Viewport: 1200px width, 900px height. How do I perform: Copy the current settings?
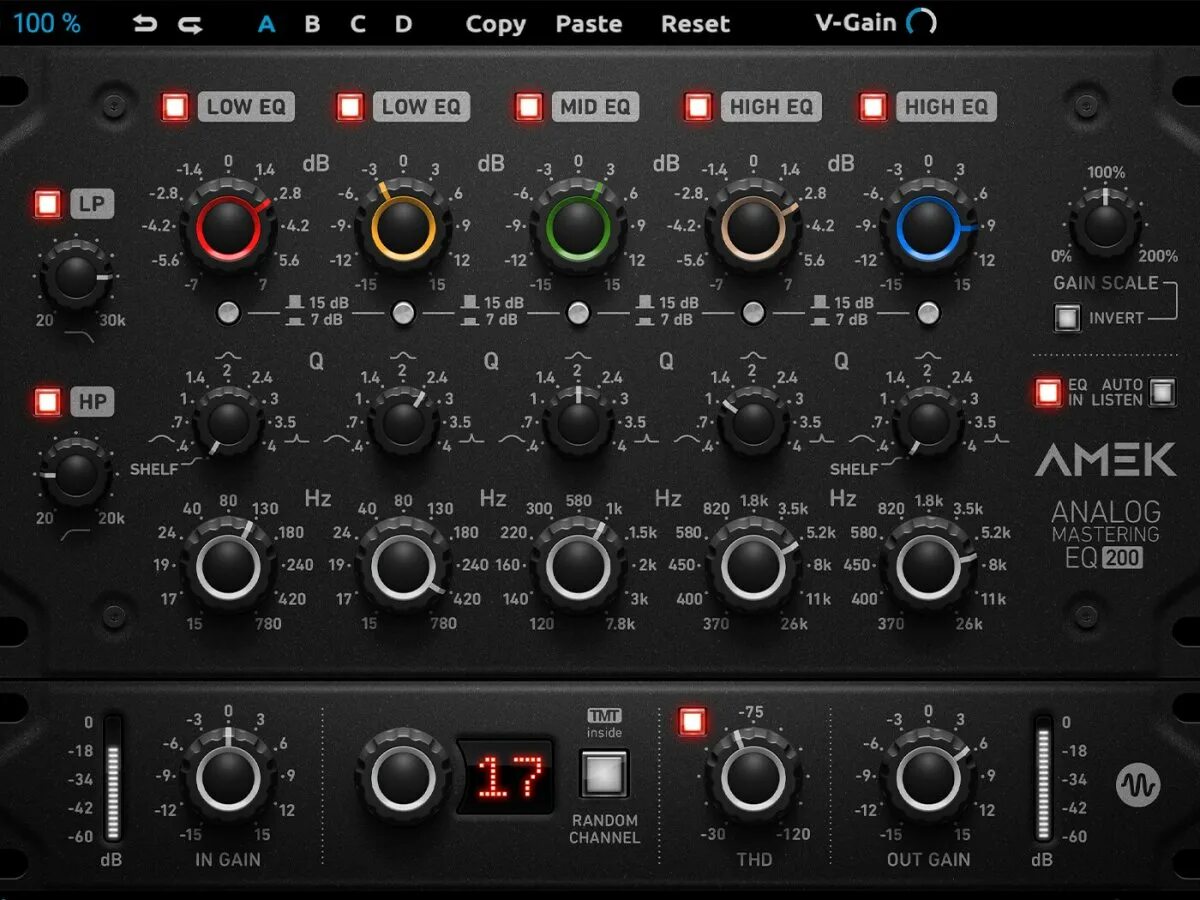tap(496, 24)
